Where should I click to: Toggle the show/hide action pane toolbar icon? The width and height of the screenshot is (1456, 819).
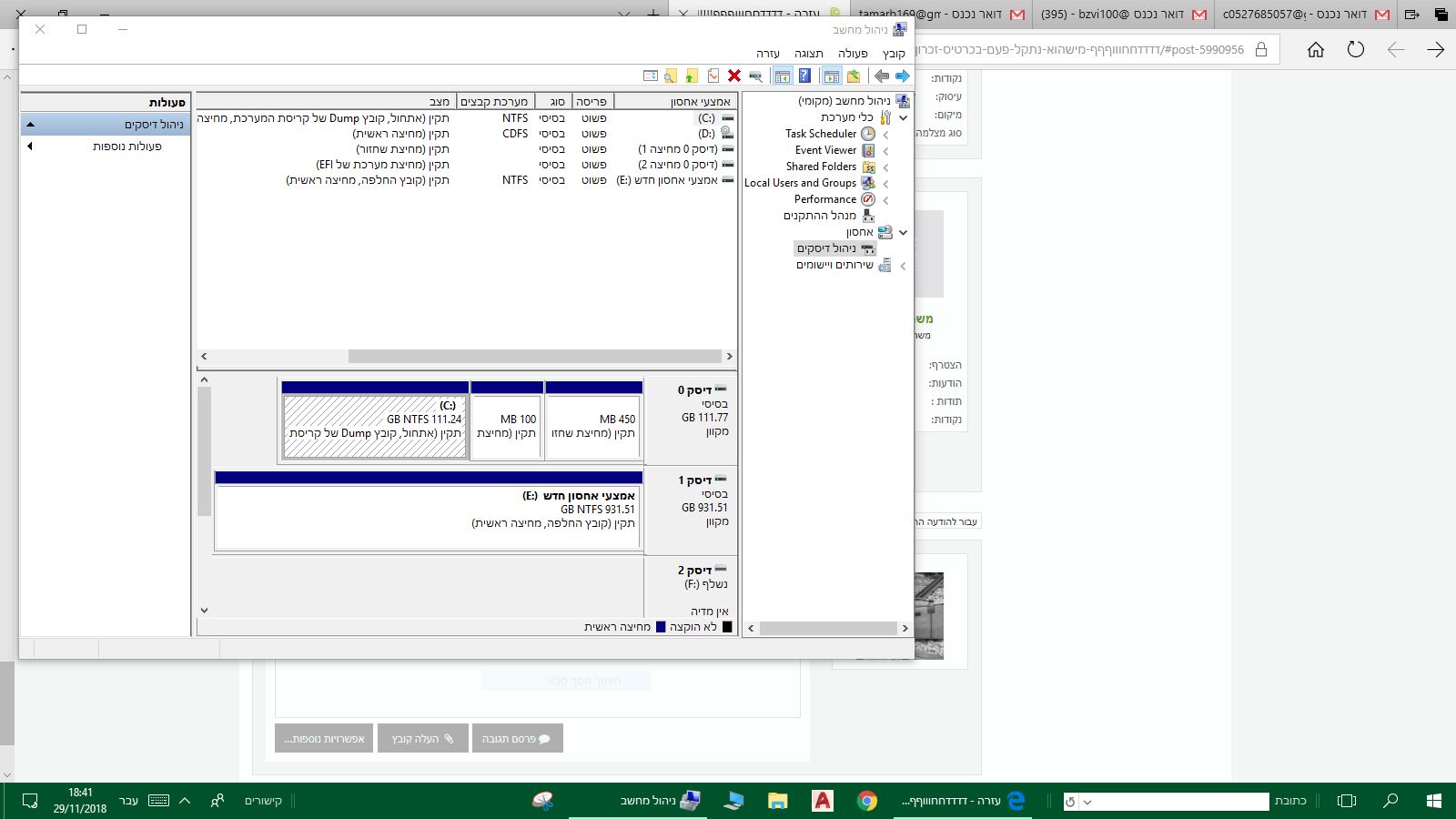[781, 76]
